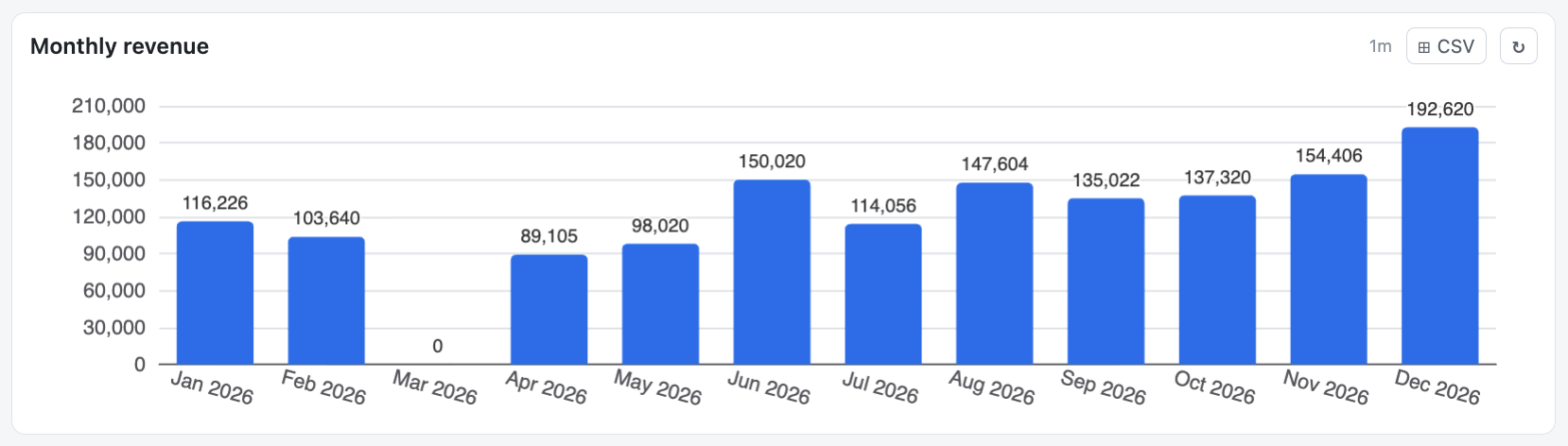1568x446 pixels.
Task: Click the 150,000 y-axis tick label
Action: pos(109,180)
